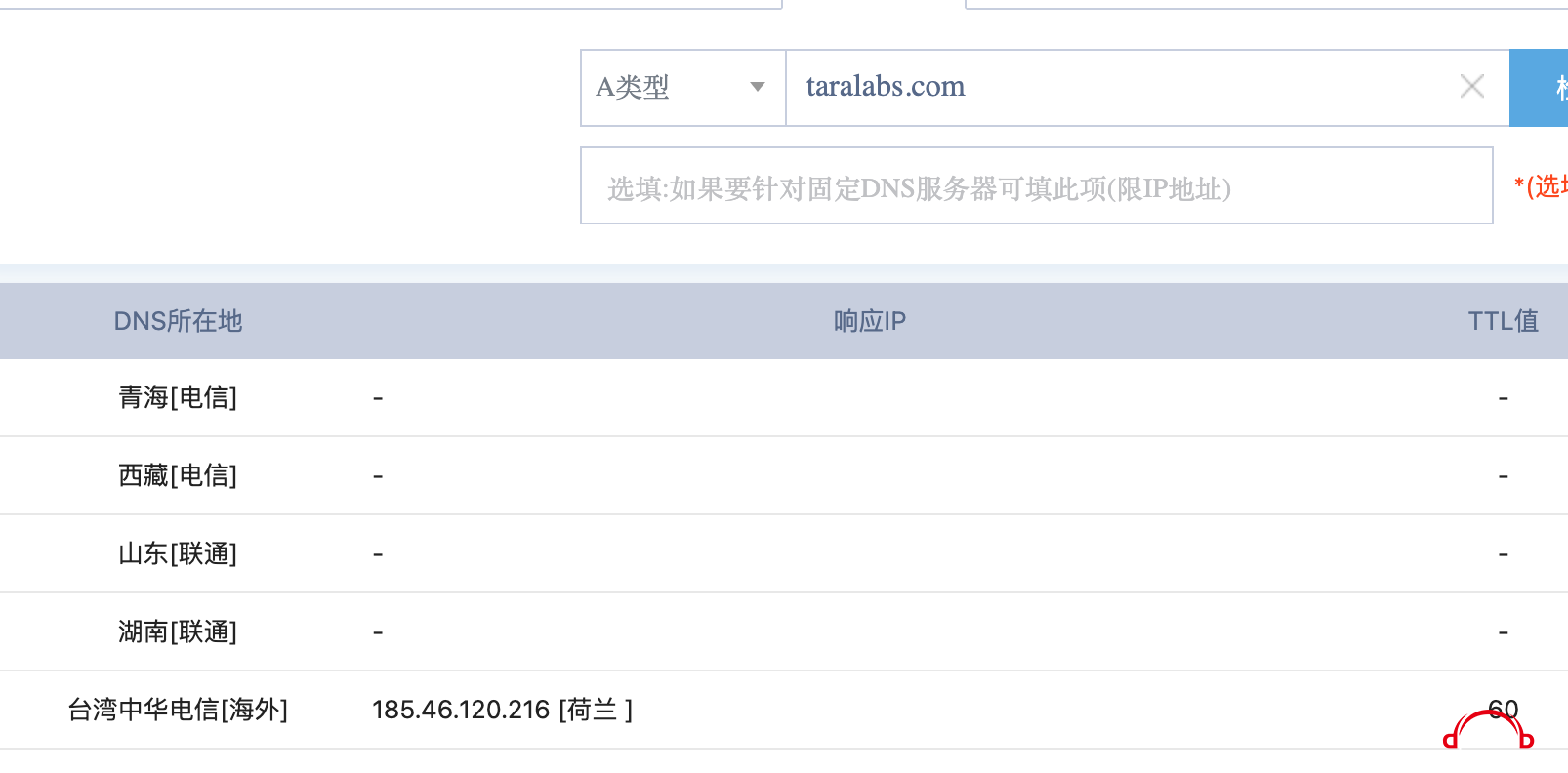This screenshot has height=773, width=1568.
Task: Click the red headset support icon
Action: 1488,731
